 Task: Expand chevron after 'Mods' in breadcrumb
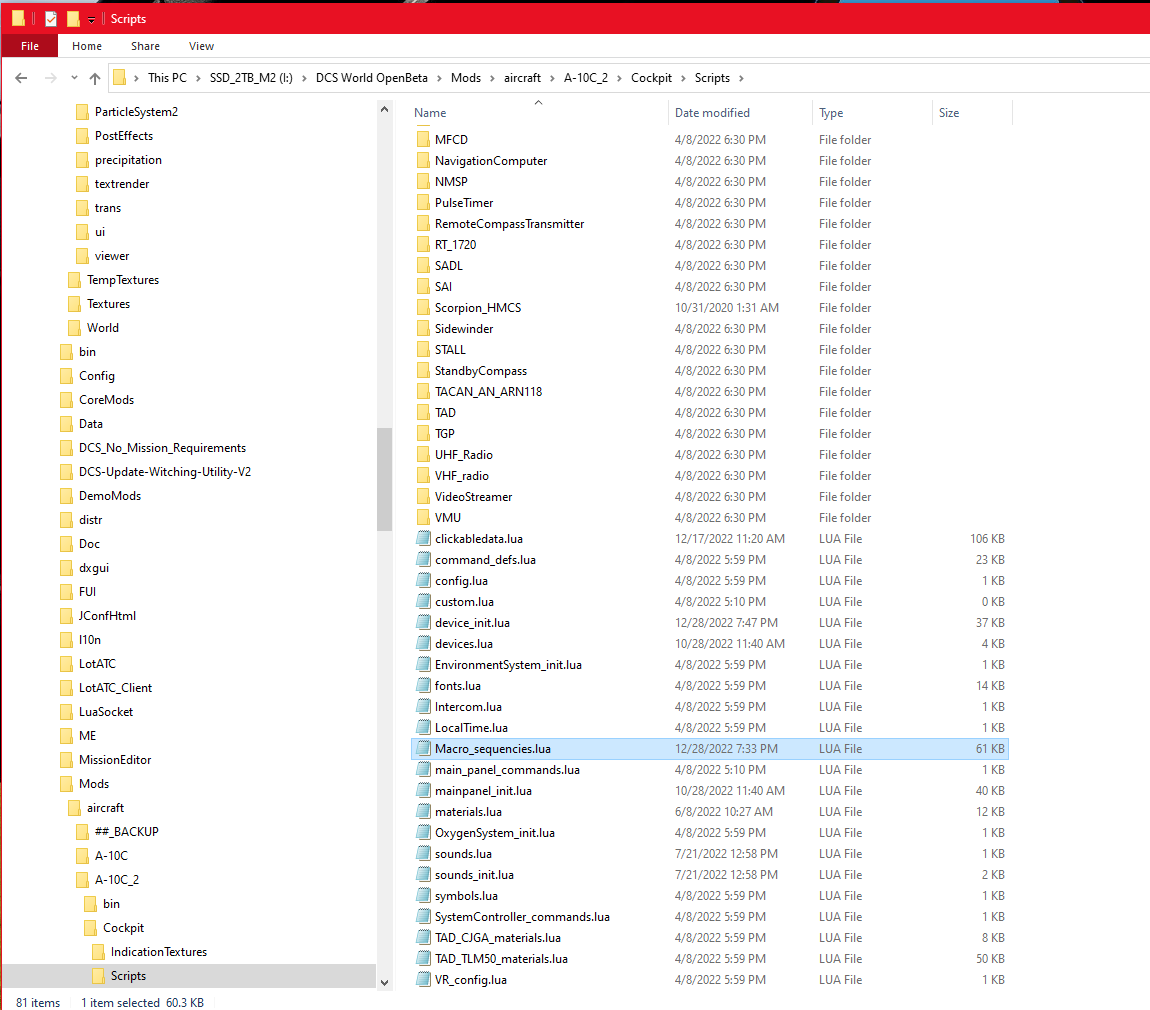pyautogui.click(x=493, y=78)
